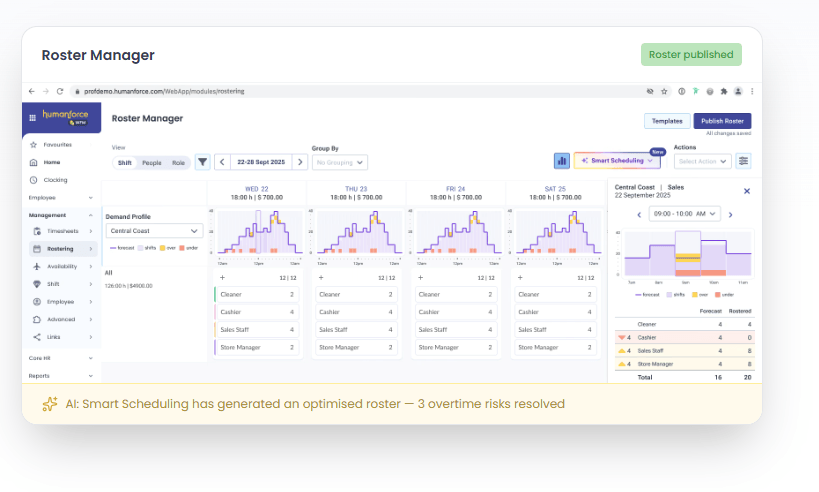Click the Publish Roster button
Image resolution: width=819 pixels, height=492 pixels.
pyautogui.click(x=722, y=121)
